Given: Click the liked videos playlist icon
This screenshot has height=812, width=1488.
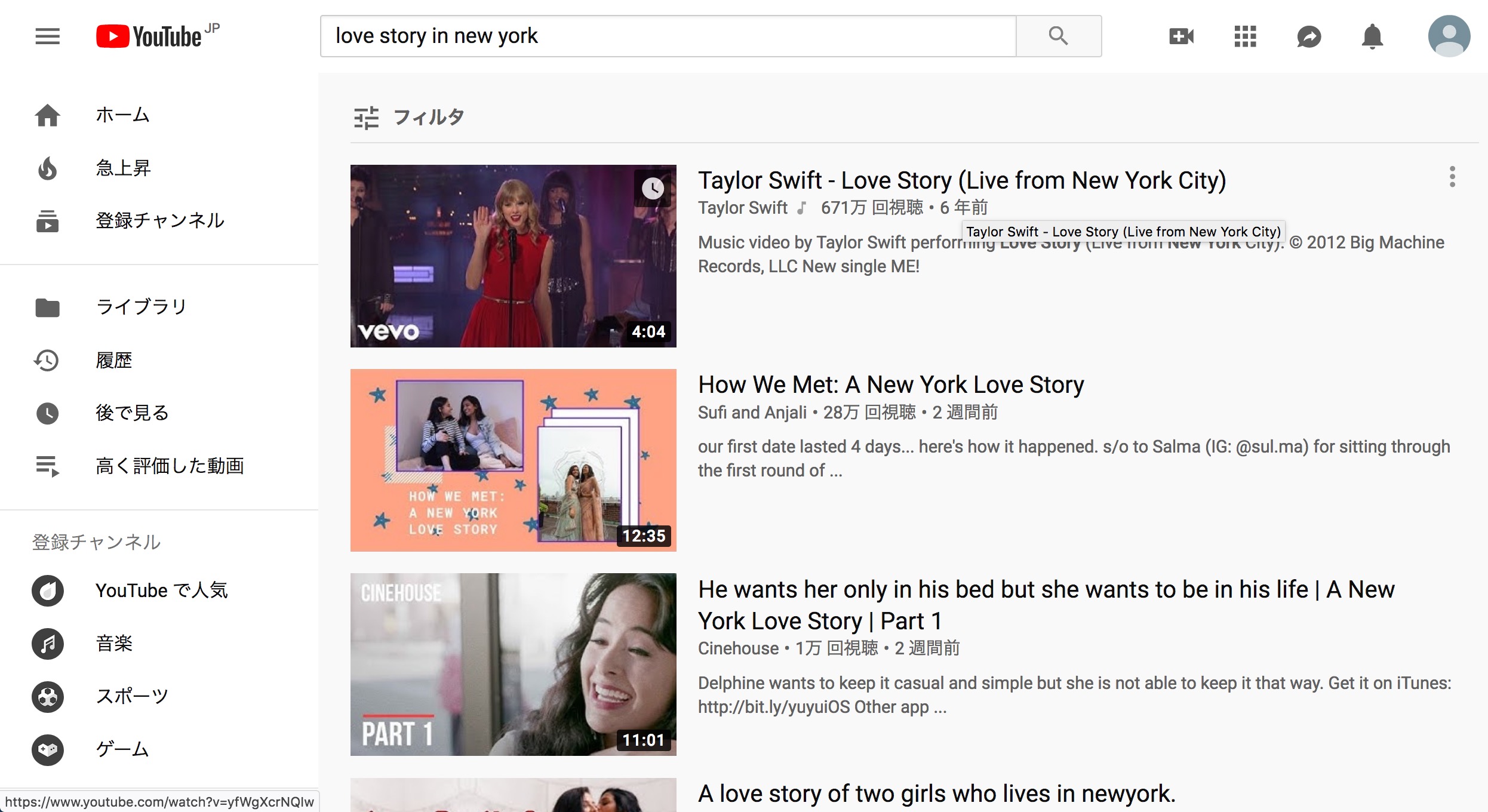Looking at the screenshot, I should [x=48, y=466].
